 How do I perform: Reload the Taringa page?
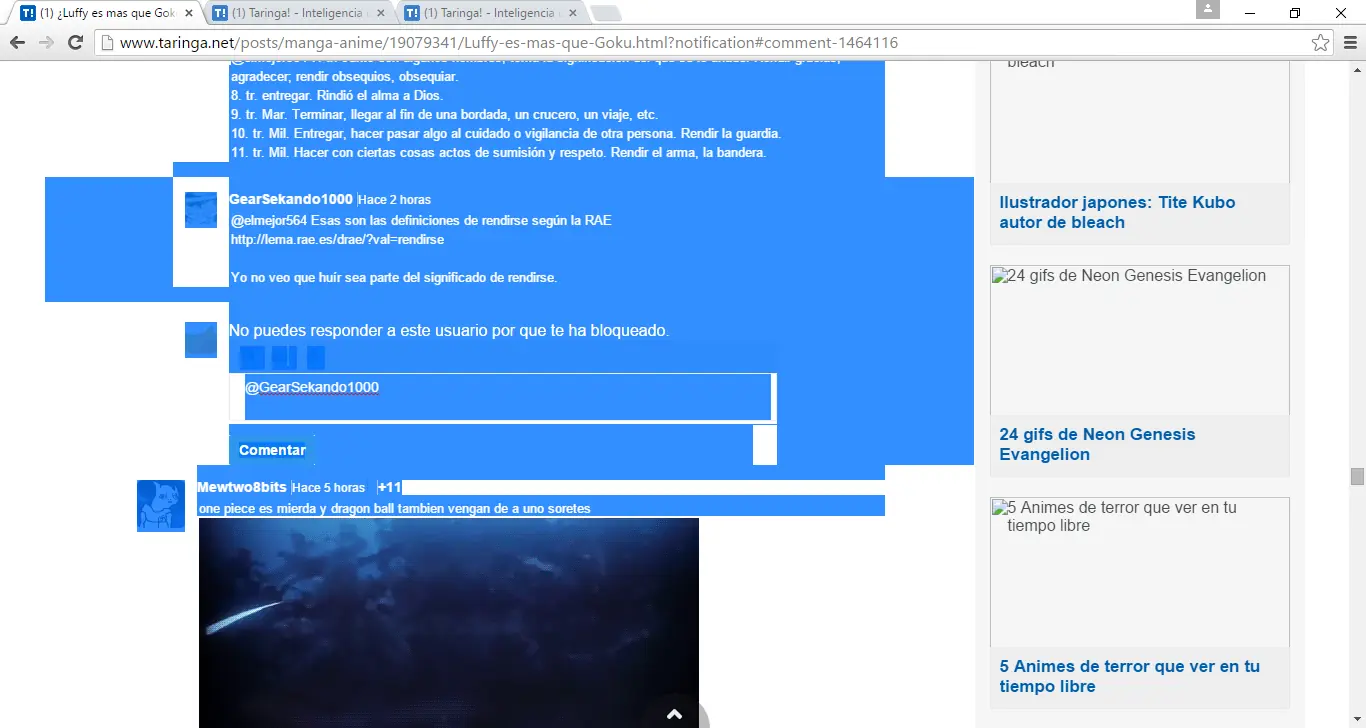(x=75, y=43)
